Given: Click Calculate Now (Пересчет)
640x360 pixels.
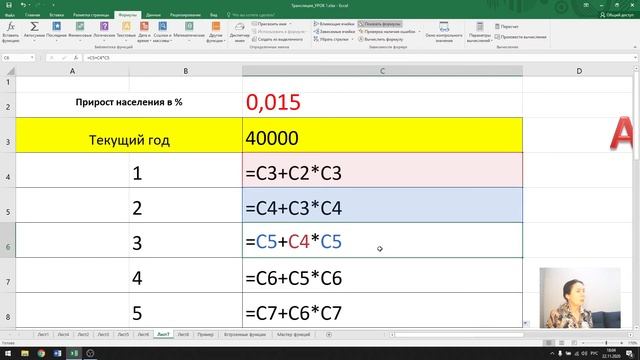Looking at the screenshot, I should click(x=507, y=27).
